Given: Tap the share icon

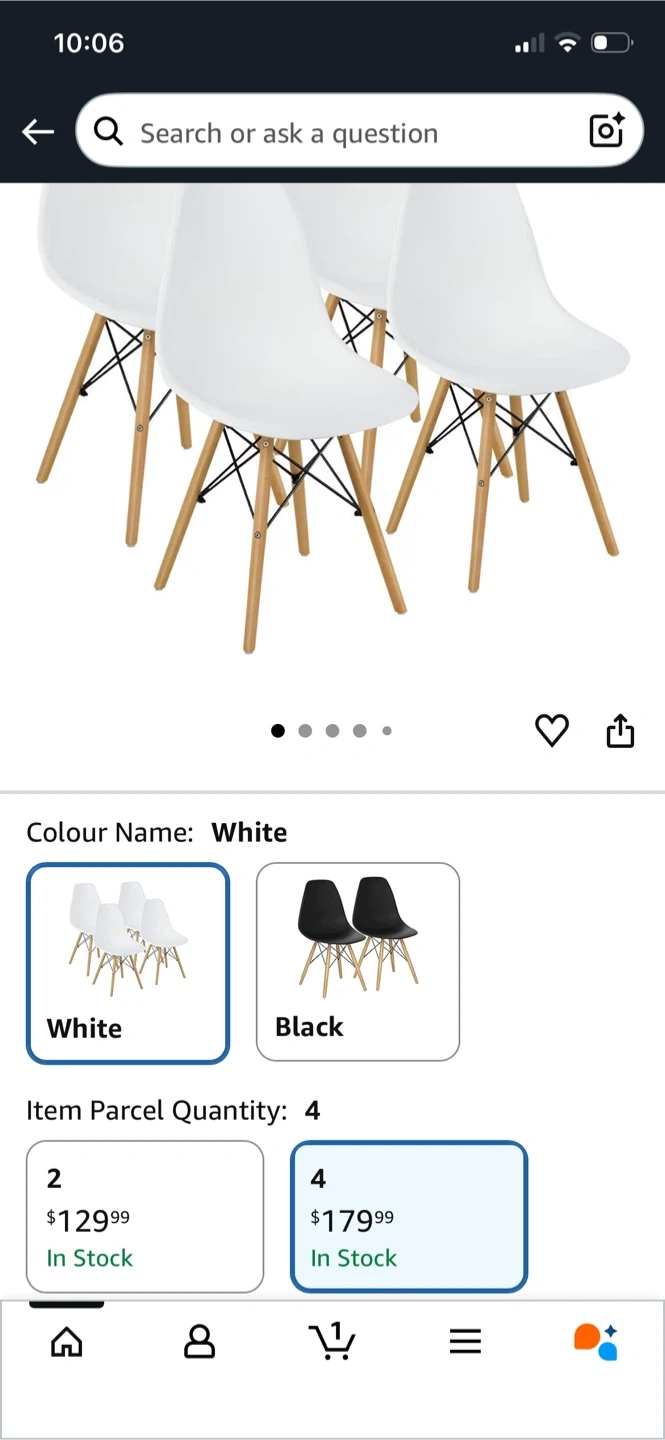Looking at the screenshot, I should (x=621, y=731).
